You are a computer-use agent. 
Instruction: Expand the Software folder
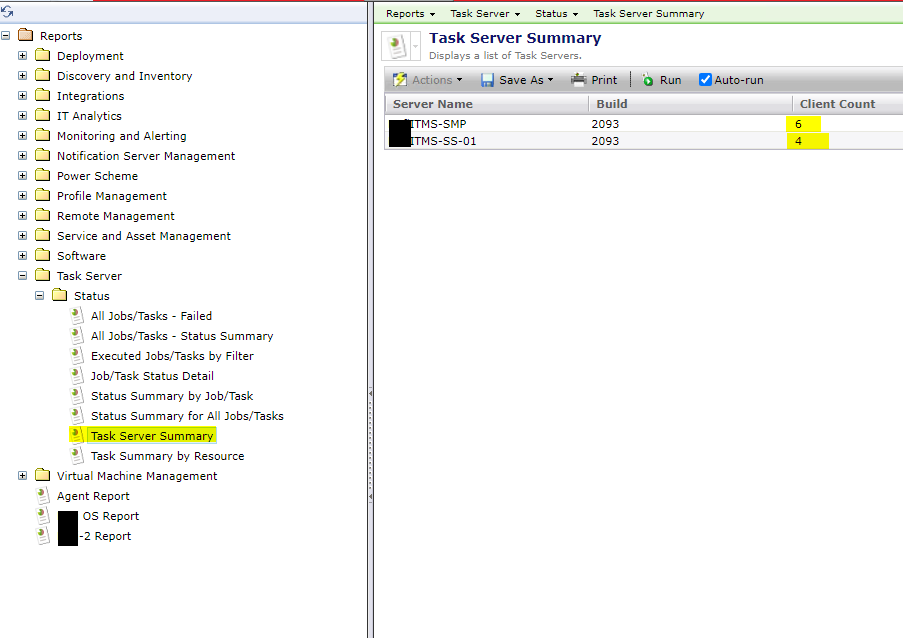(x=22, y=256)
